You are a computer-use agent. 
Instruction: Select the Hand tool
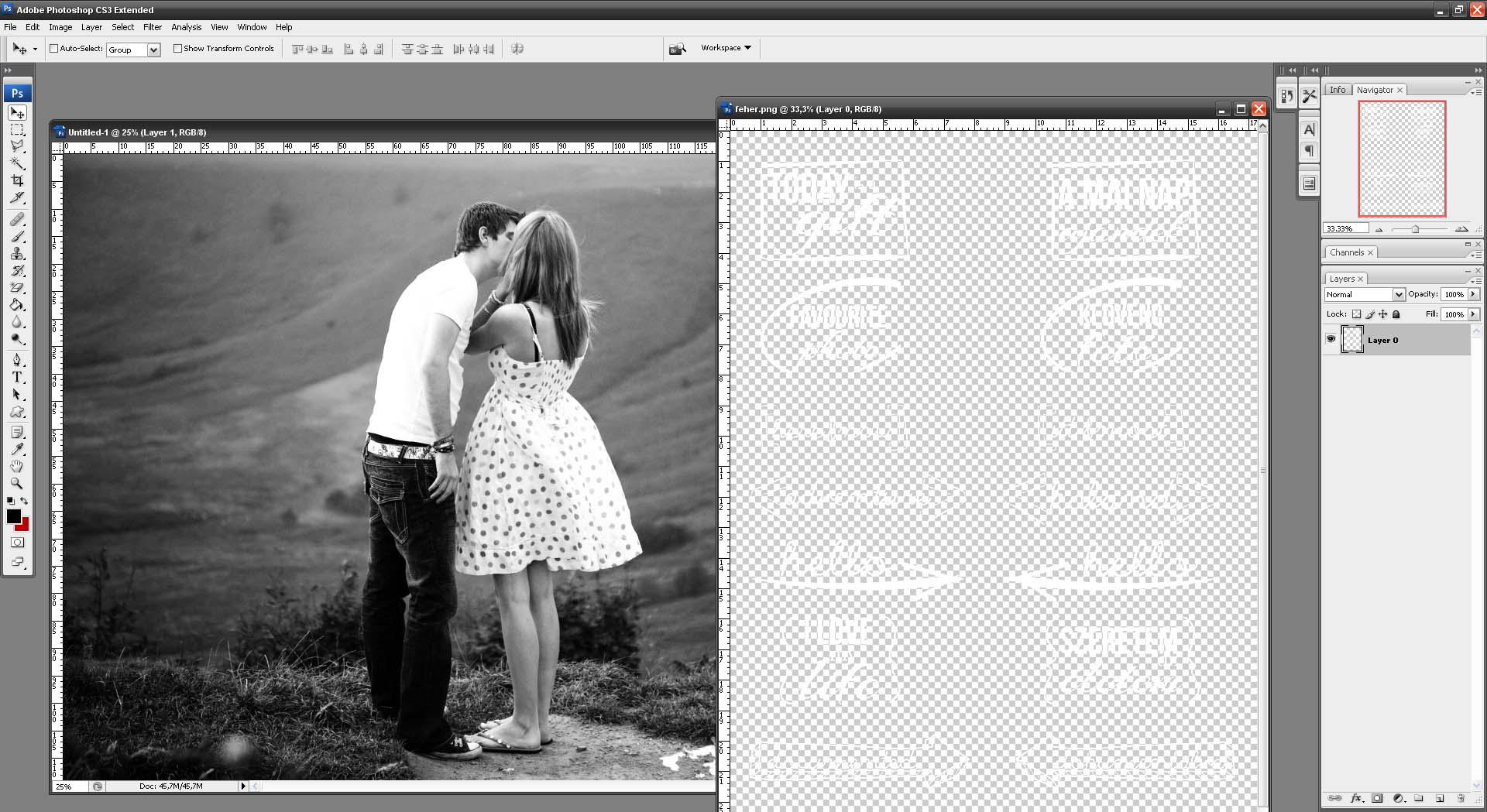click(17, 466)
